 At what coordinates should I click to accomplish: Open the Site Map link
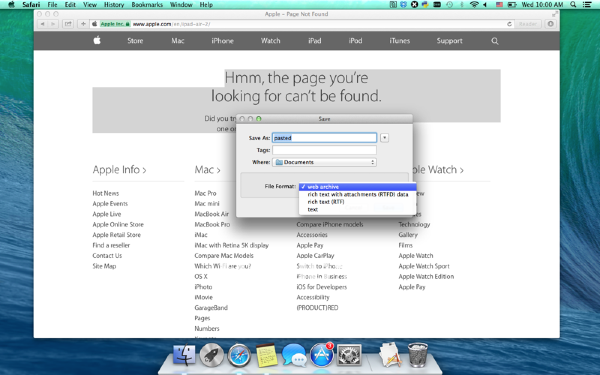(104, 266)
